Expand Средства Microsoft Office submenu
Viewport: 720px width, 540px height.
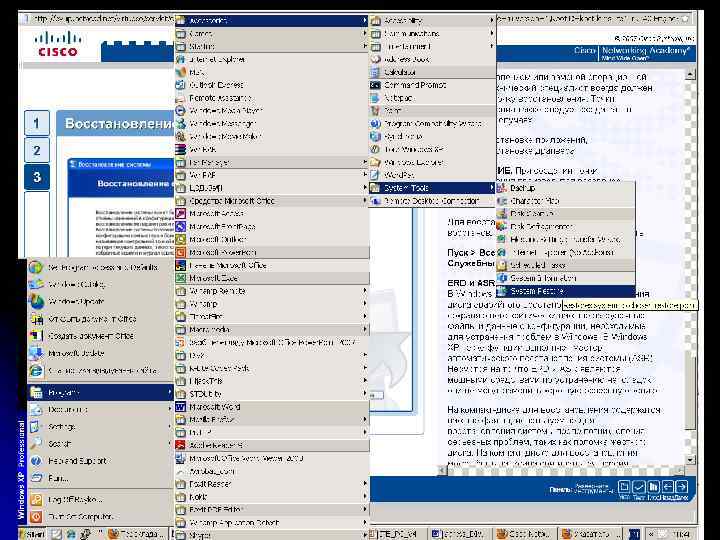272,201
